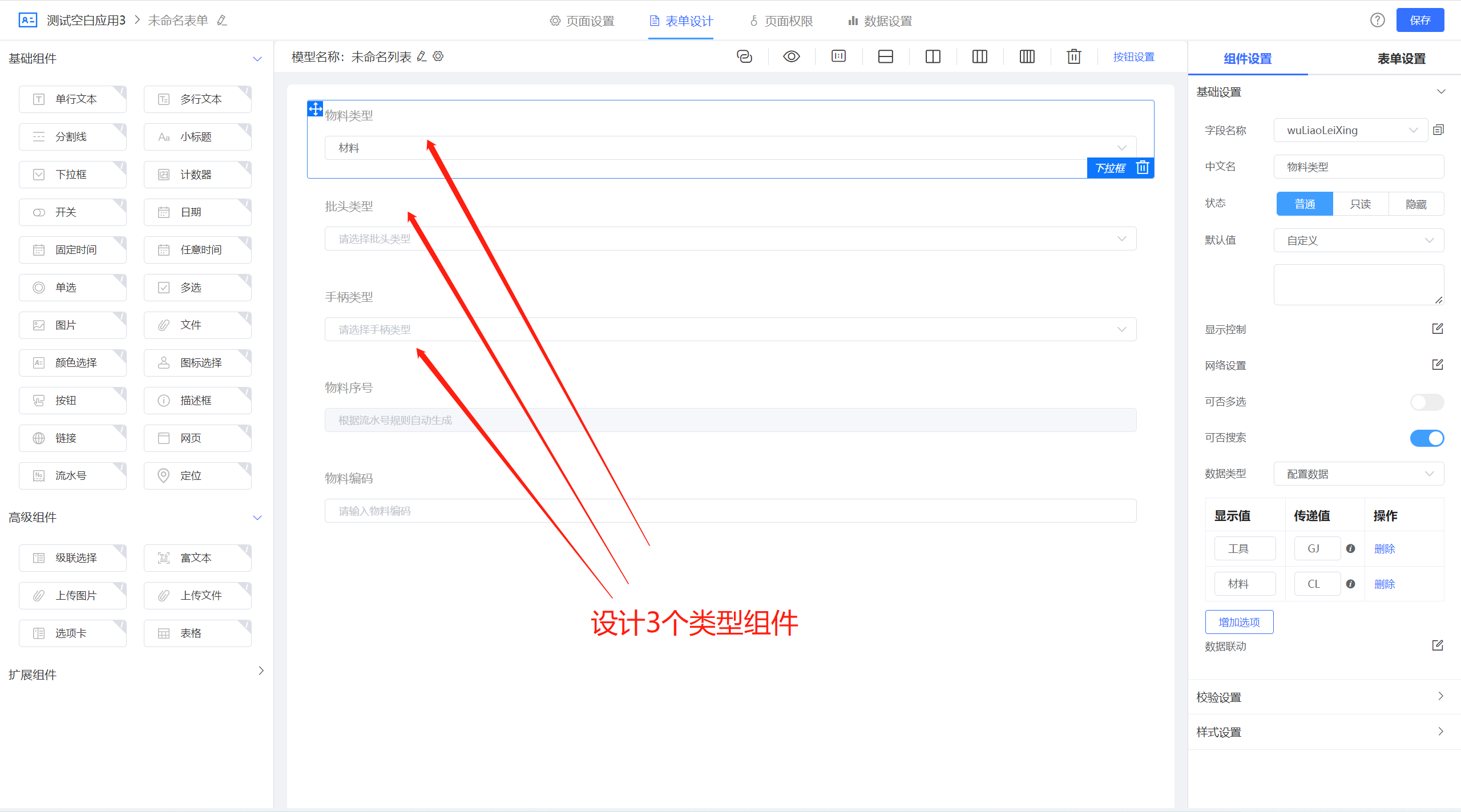Select the 级联选择 component

coord(72,558)
